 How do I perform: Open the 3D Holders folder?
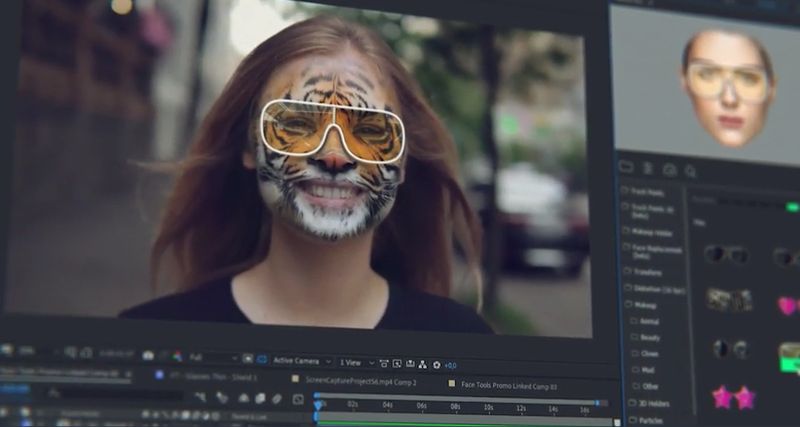click(649, 404)
